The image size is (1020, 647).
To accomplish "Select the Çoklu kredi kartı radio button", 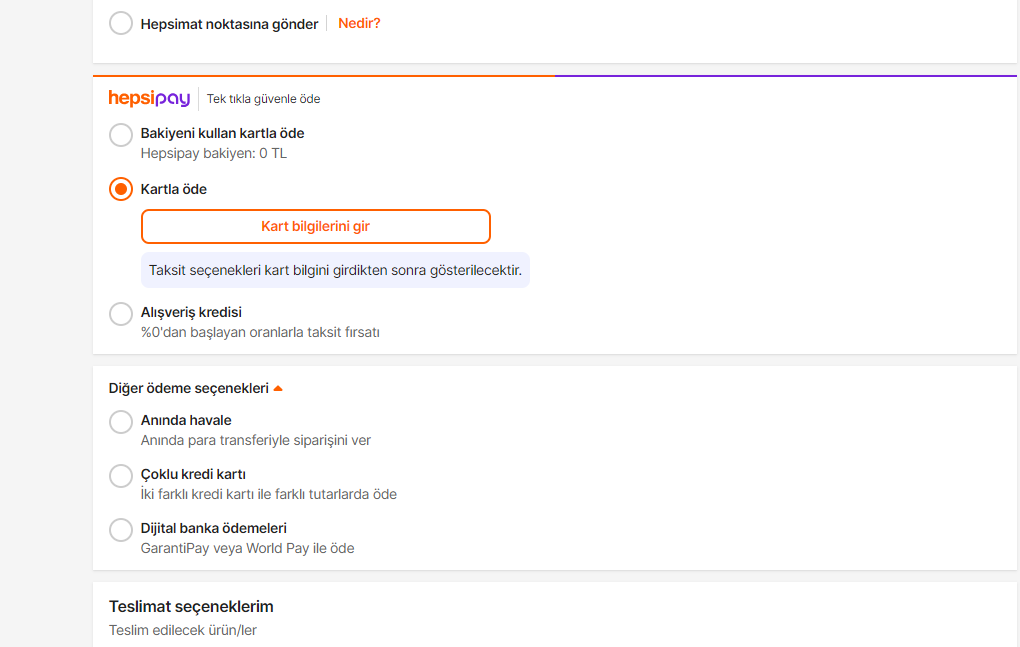I will click(121, 476).
